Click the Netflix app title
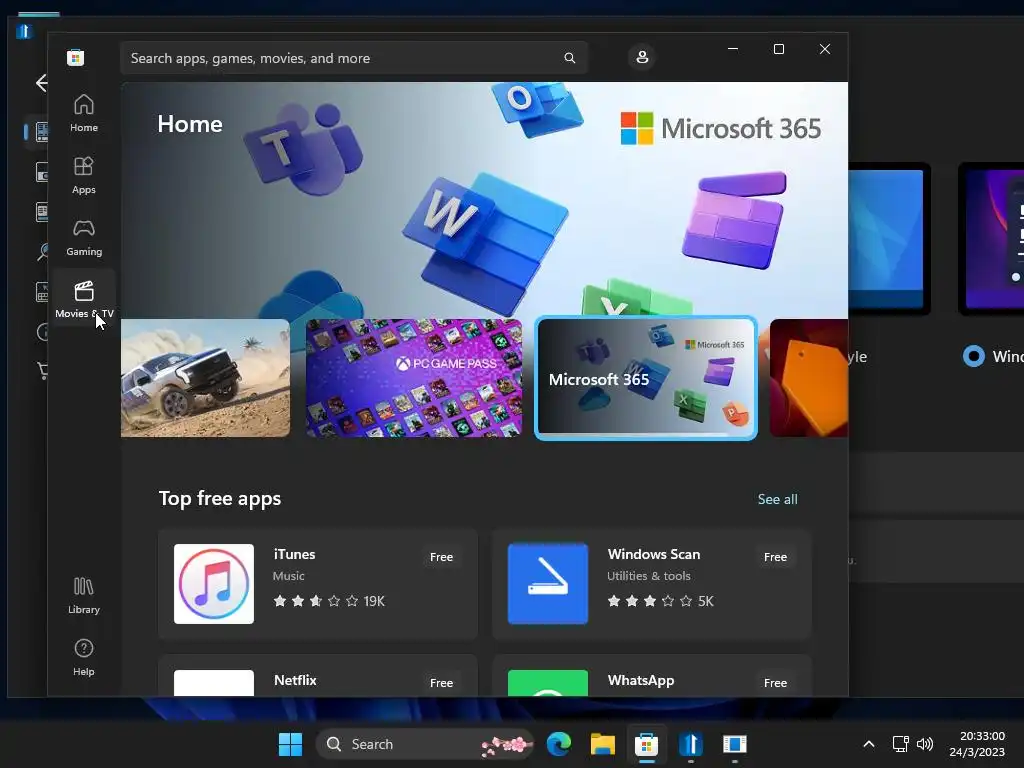 tap(295, 680)
